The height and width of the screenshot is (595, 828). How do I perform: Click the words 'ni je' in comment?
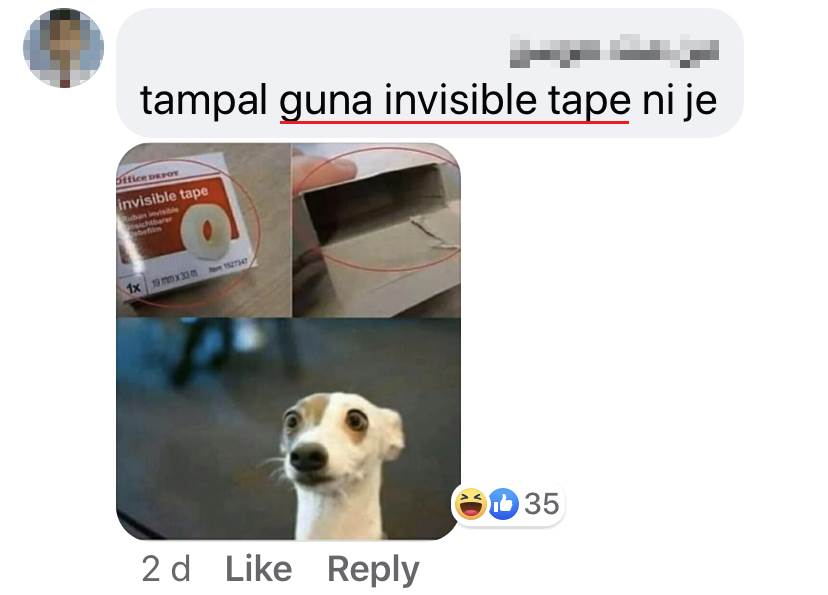[x=680, y=101]
